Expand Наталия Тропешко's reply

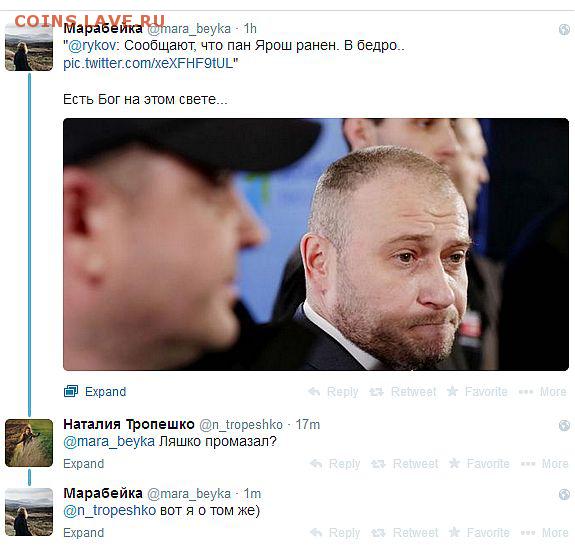pyautogui.click(x=84, y=464)
